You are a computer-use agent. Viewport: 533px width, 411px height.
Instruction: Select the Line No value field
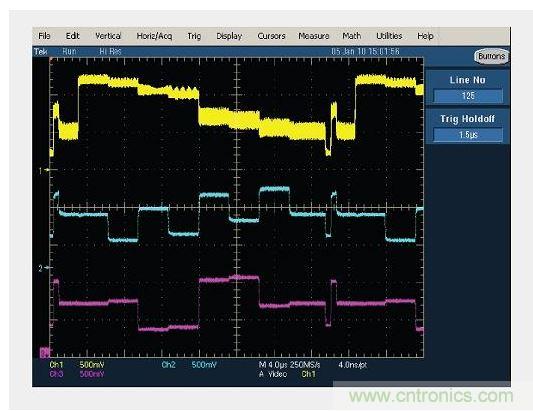[468, 96]
